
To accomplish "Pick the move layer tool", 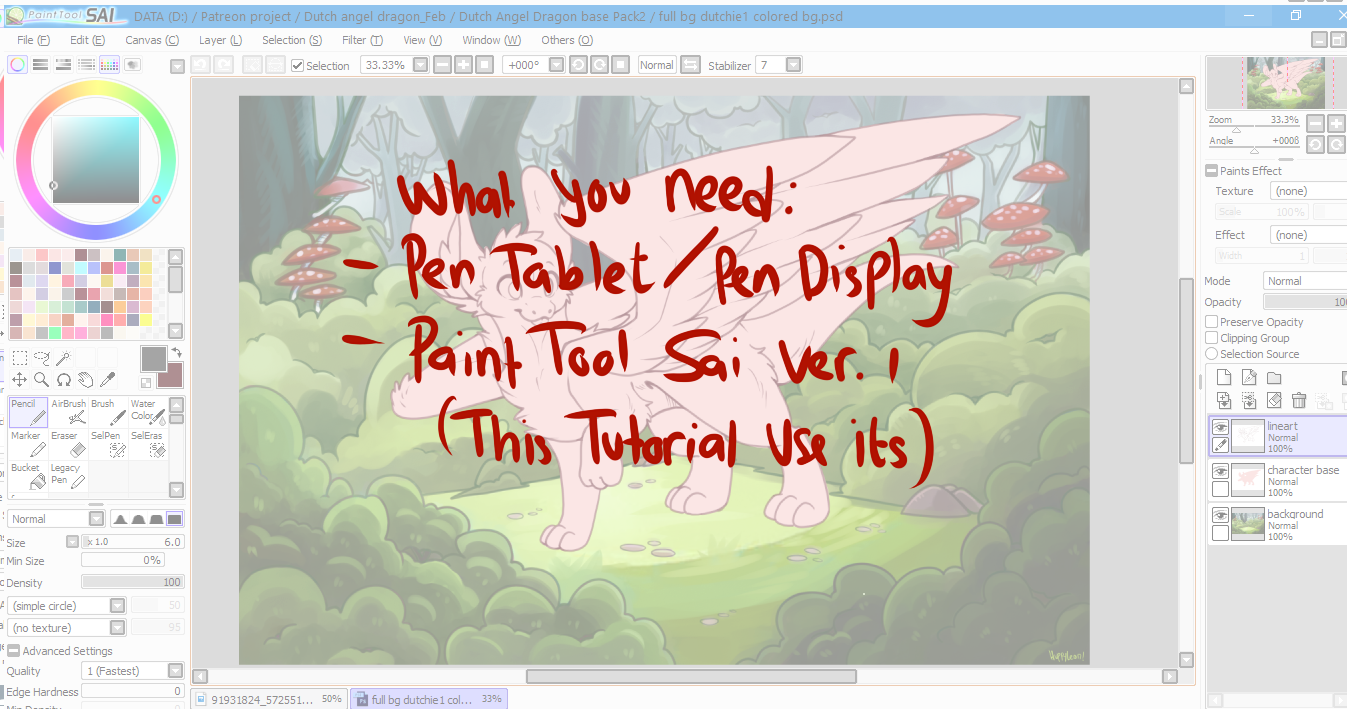I will coord(19,380).
